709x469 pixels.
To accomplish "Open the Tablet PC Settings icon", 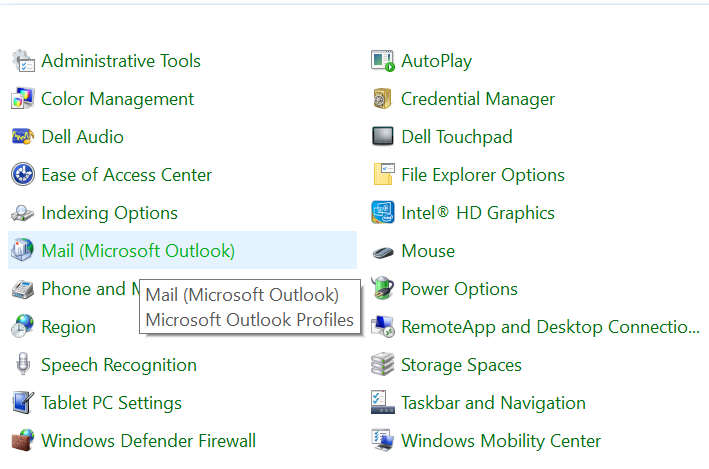I will 23,403.
